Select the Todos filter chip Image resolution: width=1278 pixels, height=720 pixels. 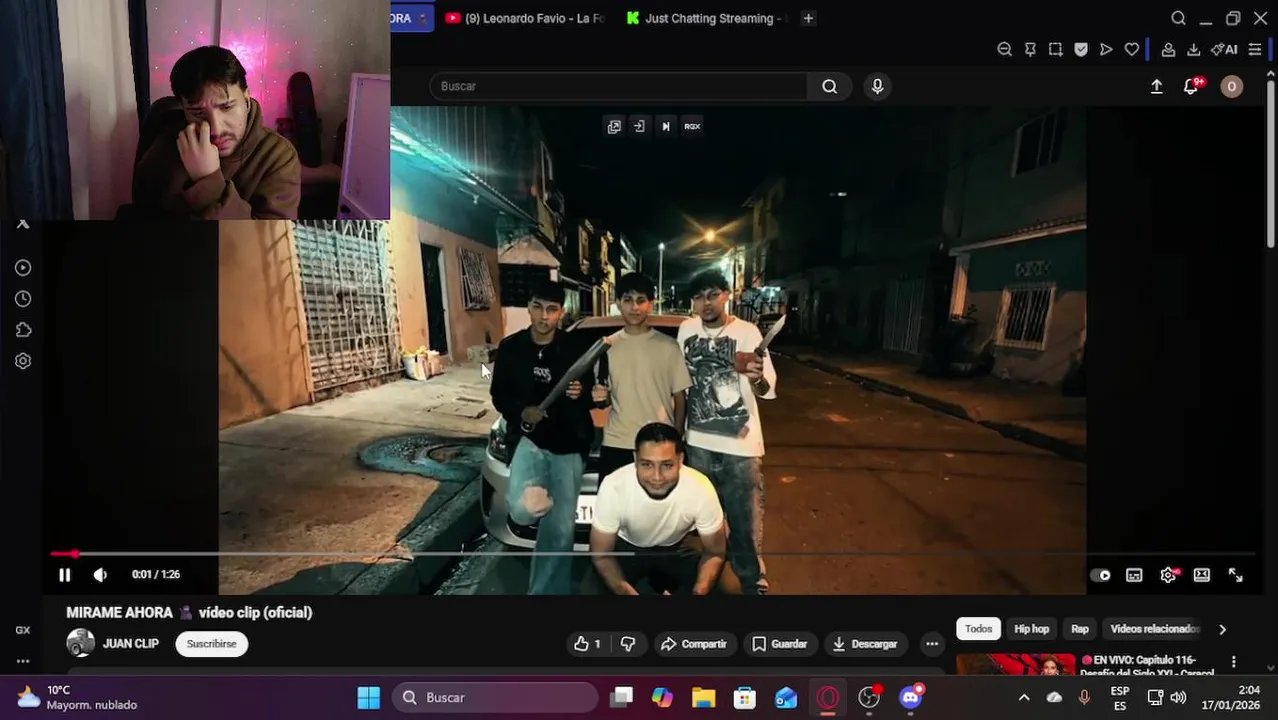click(978, 629)
